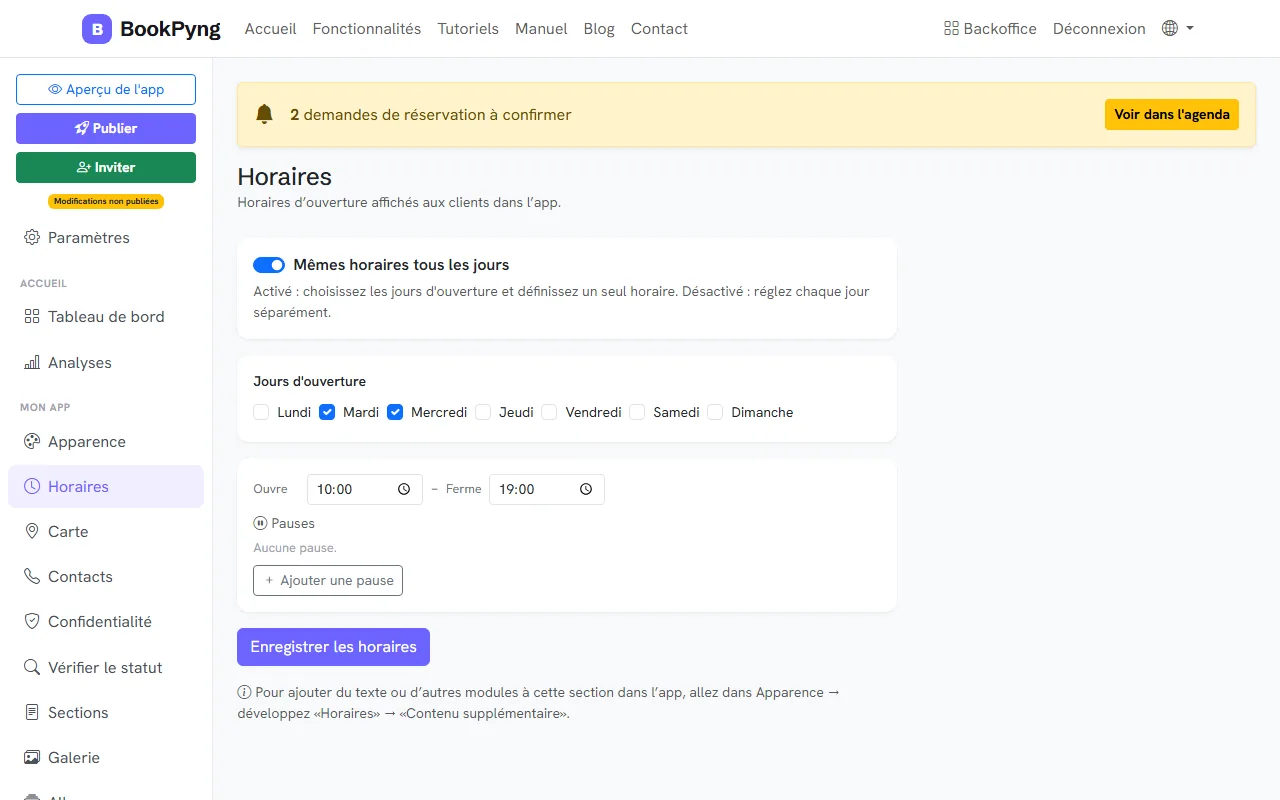
Task: Click Voir dans l'agenda button
Action: [1172, 114]
